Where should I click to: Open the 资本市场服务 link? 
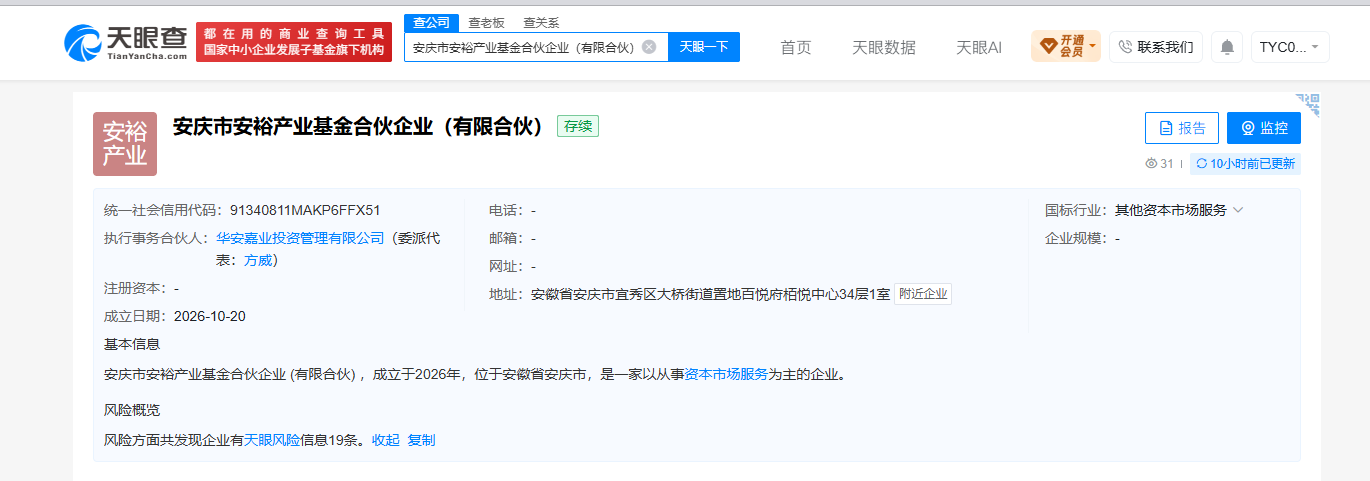click(726, 374)
